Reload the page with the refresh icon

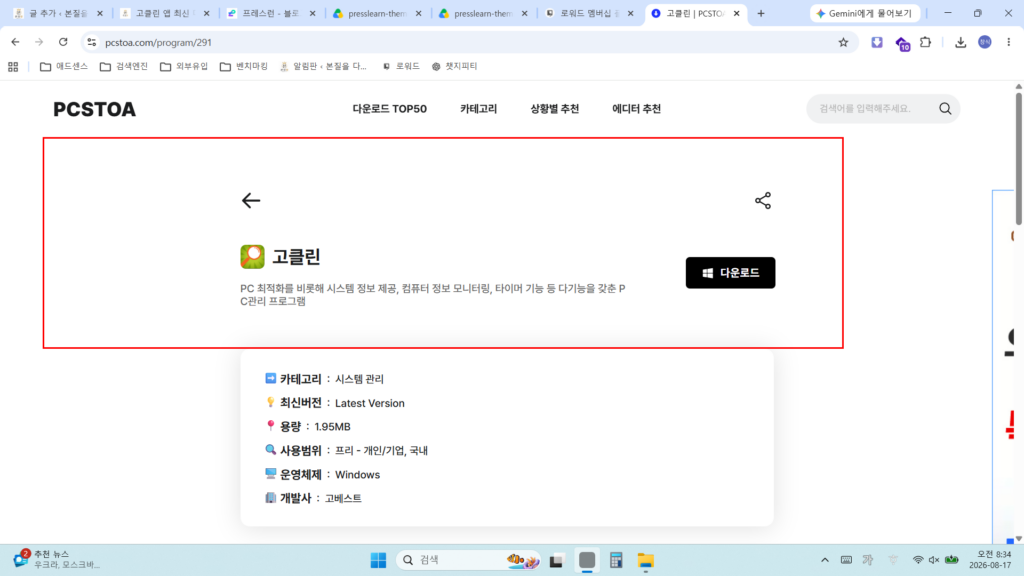click(63, 42)
